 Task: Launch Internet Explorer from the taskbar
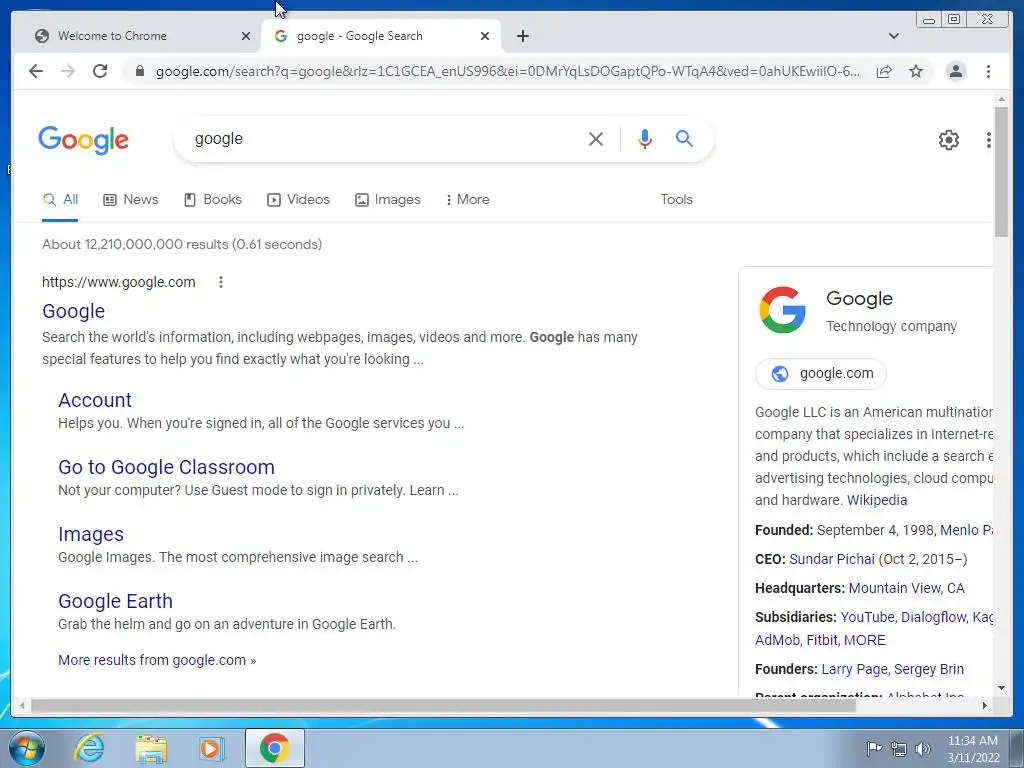click(89, 748)
